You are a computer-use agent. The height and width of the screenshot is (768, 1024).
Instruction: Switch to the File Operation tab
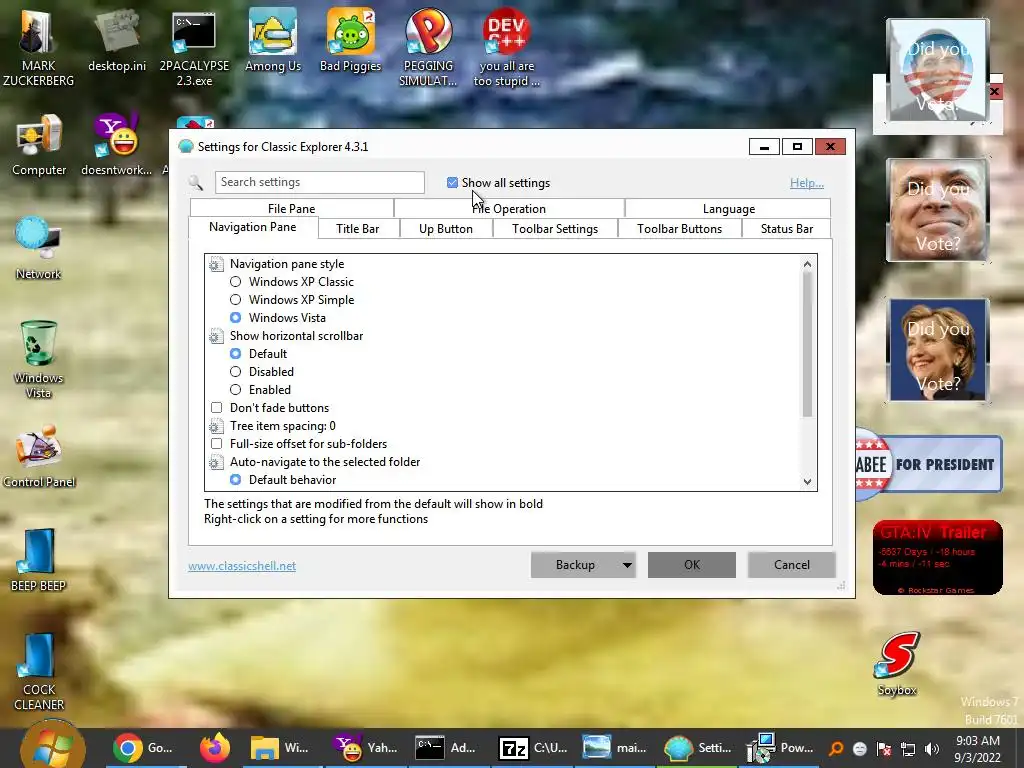tap(509, 208)
